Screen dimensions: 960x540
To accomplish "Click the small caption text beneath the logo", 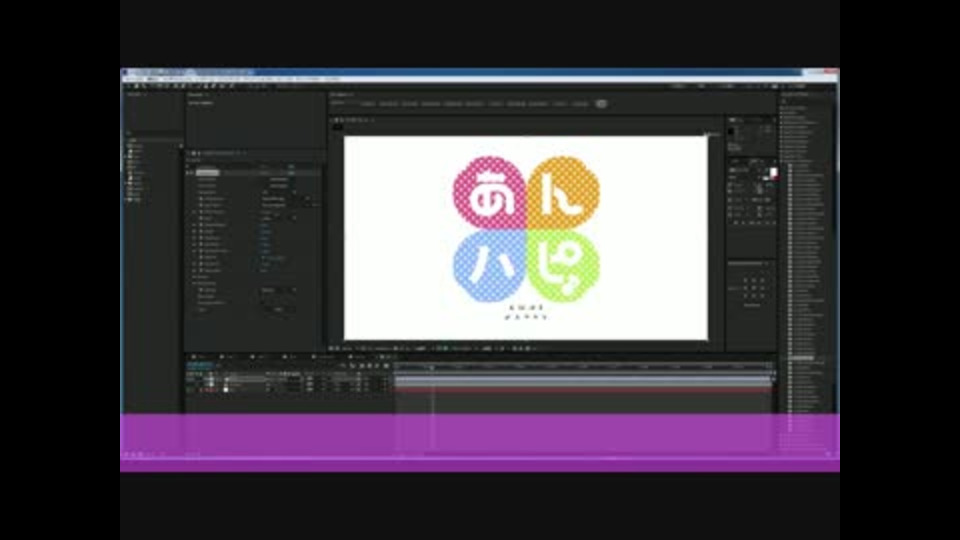I will click(x=525, y=312).
